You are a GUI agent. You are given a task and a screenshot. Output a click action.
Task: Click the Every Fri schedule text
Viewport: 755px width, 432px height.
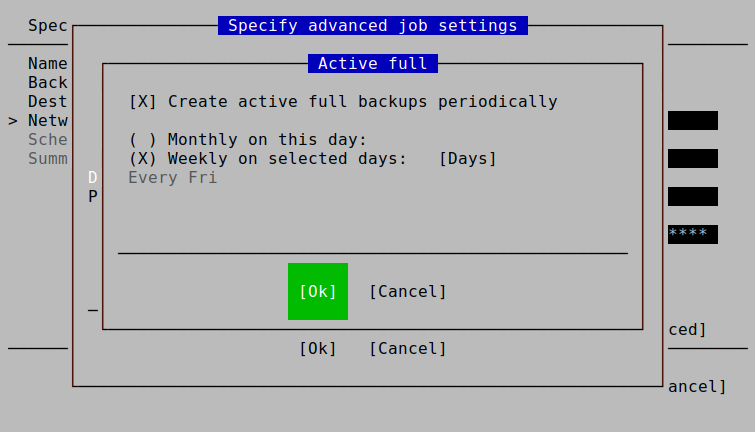point(172,177)
